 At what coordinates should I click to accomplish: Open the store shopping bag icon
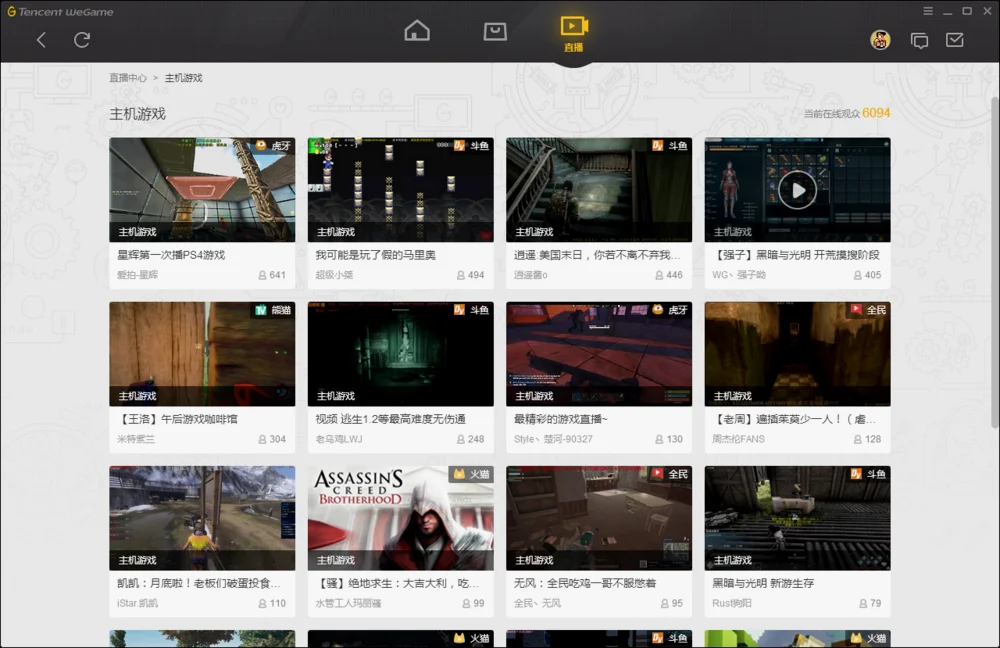pyautogui.click(x=495, y=31)
